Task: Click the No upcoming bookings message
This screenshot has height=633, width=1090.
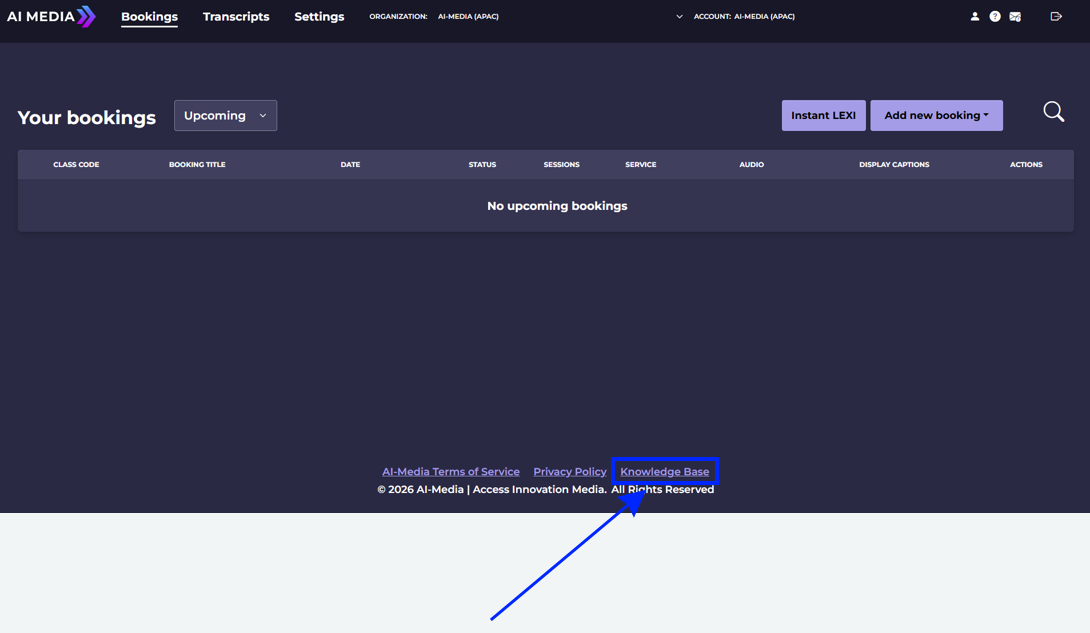Action: pyautogui.click(x=557, y=206)
